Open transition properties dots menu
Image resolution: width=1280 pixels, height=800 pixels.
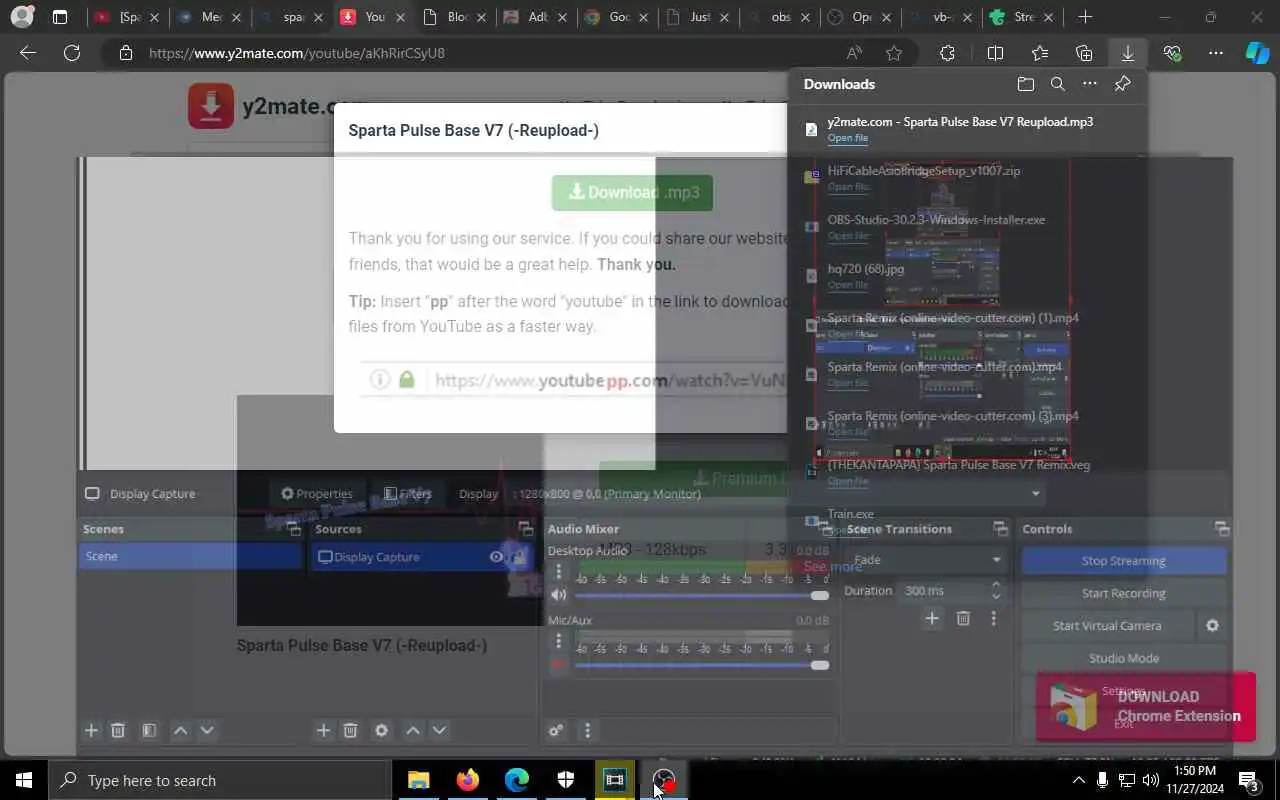pyautogui.click(x=993, y=619)
